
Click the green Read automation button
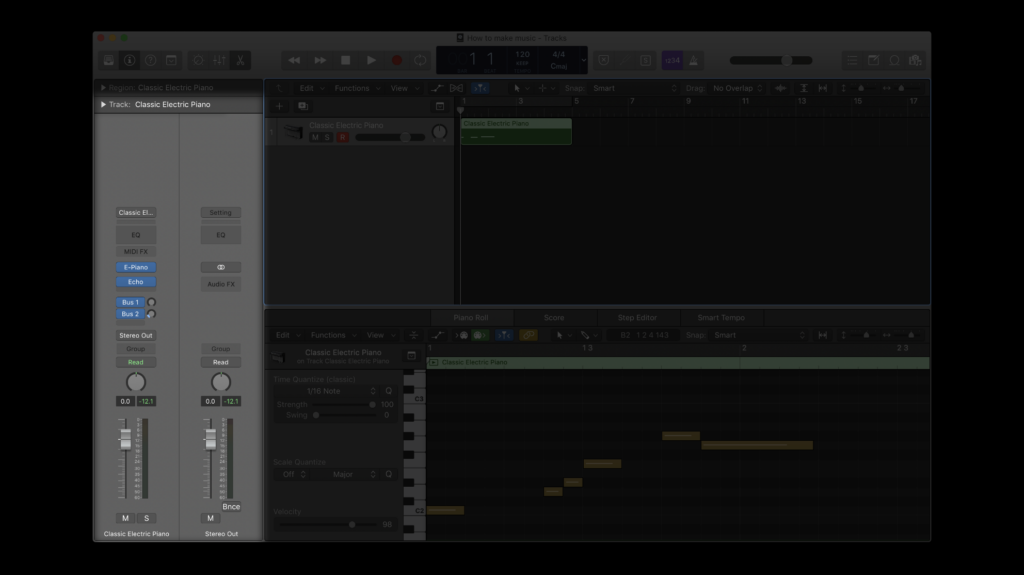pyautogui.click(x=136, y=362)
